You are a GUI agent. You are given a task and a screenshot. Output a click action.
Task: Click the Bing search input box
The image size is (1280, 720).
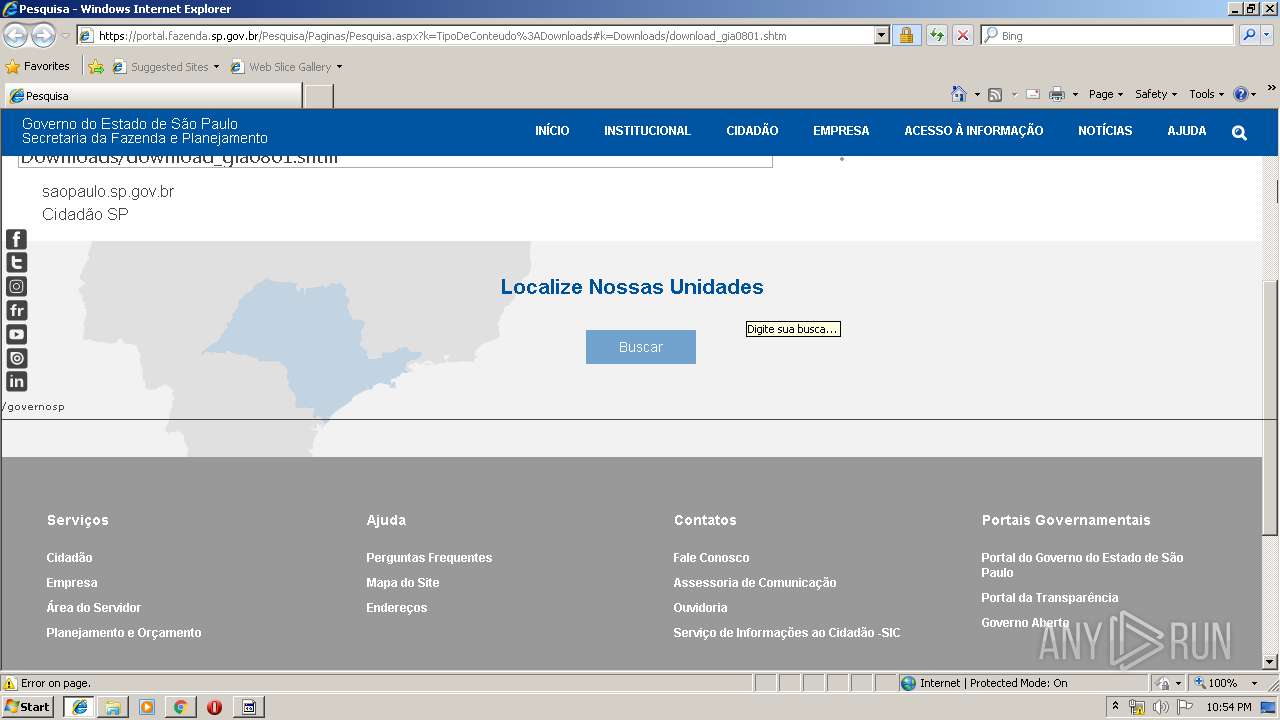(1108, 35)
